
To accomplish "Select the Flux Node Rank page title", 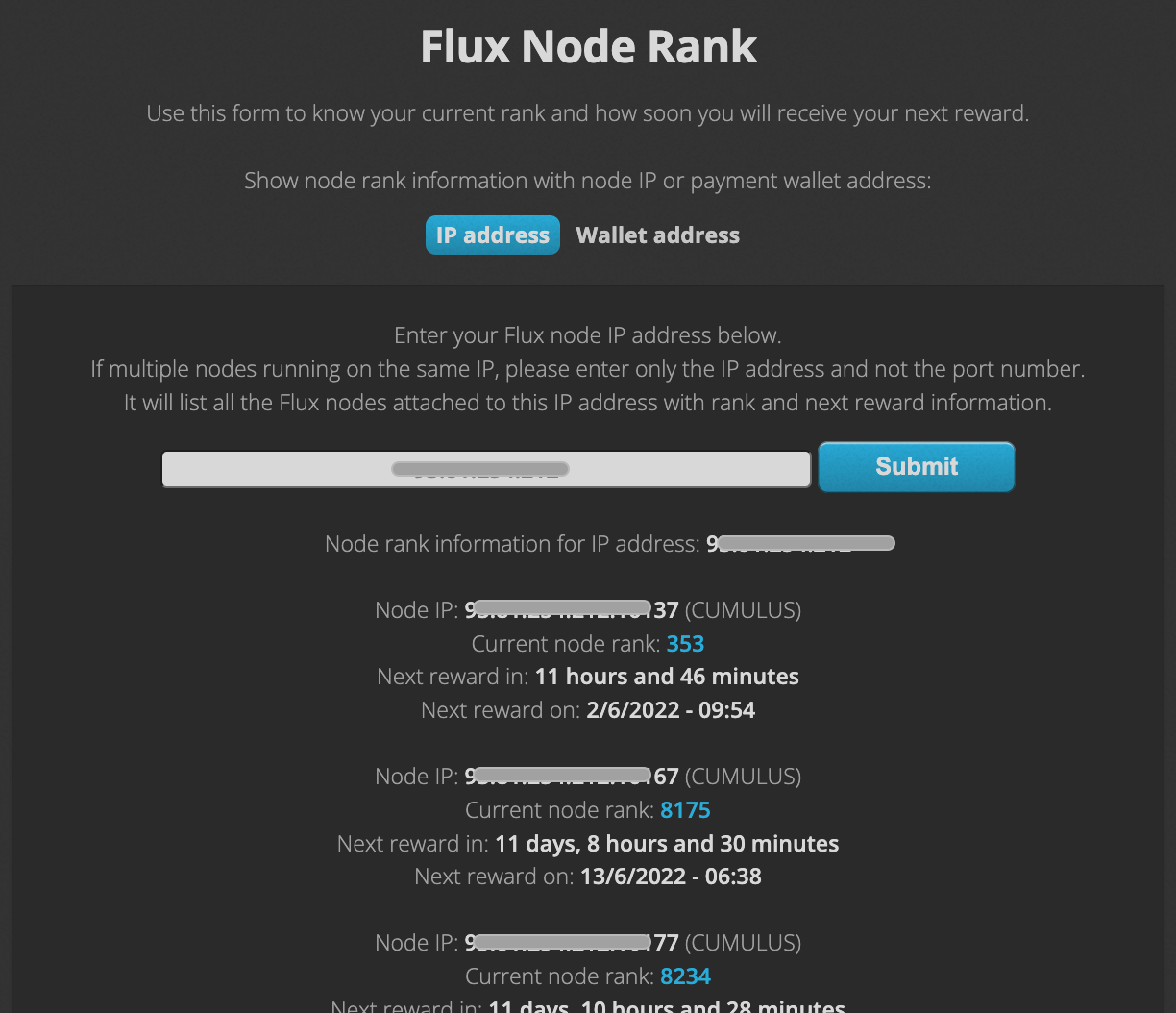I will pos(588,45).
